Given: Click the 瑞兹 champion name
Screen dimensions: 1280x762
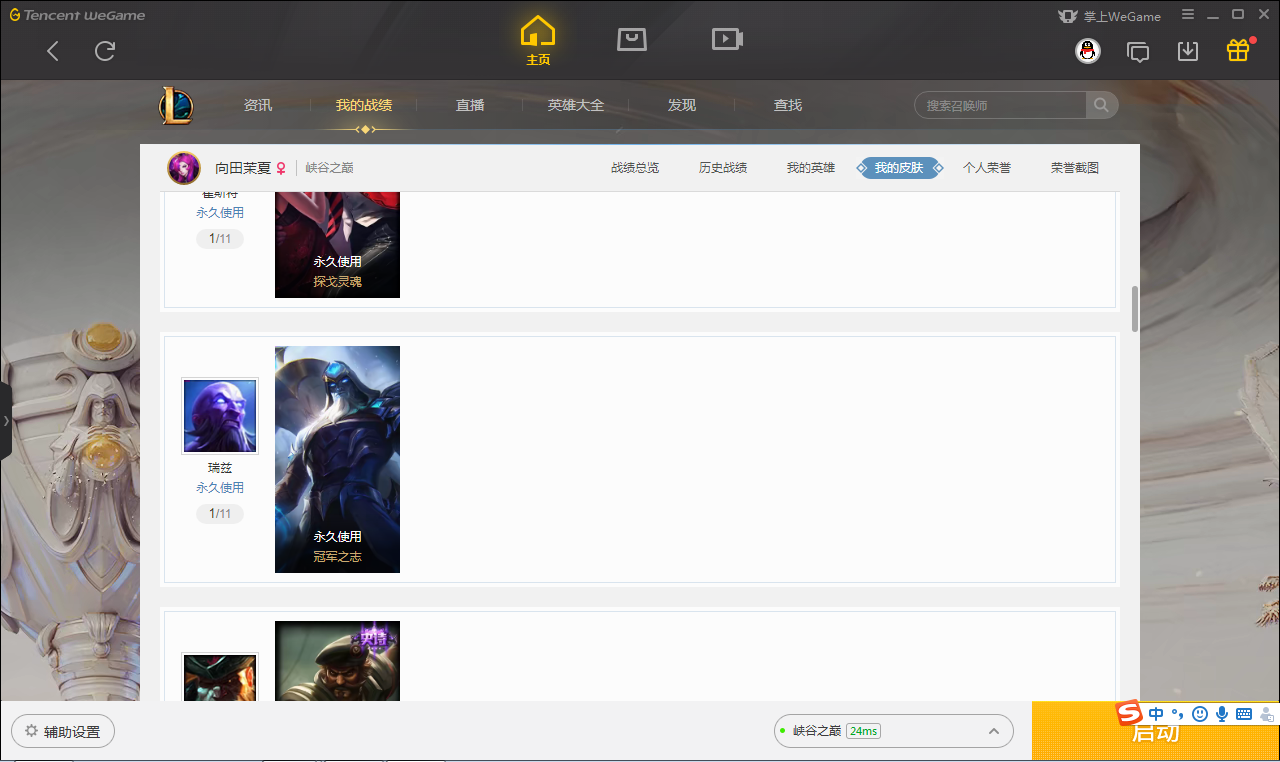Looking at the screenshot, I should click(220, 468).
